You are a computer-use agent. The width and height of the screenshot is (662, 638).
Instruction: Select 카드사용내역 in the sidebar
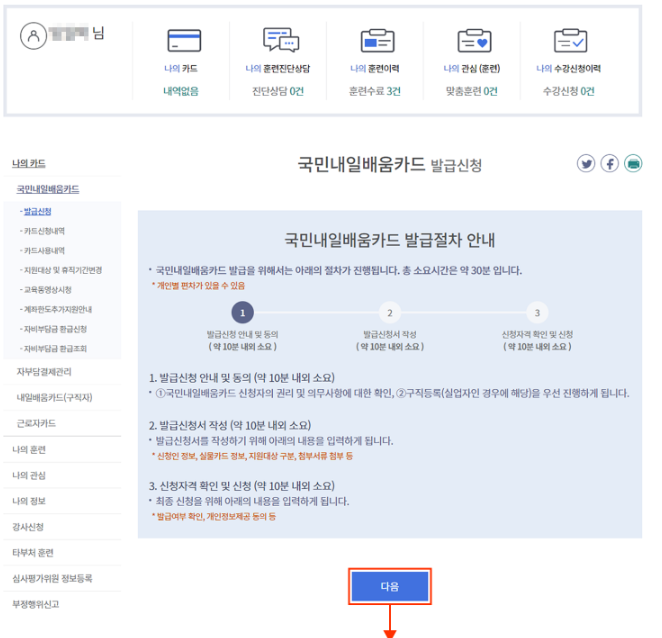[44, 250]
